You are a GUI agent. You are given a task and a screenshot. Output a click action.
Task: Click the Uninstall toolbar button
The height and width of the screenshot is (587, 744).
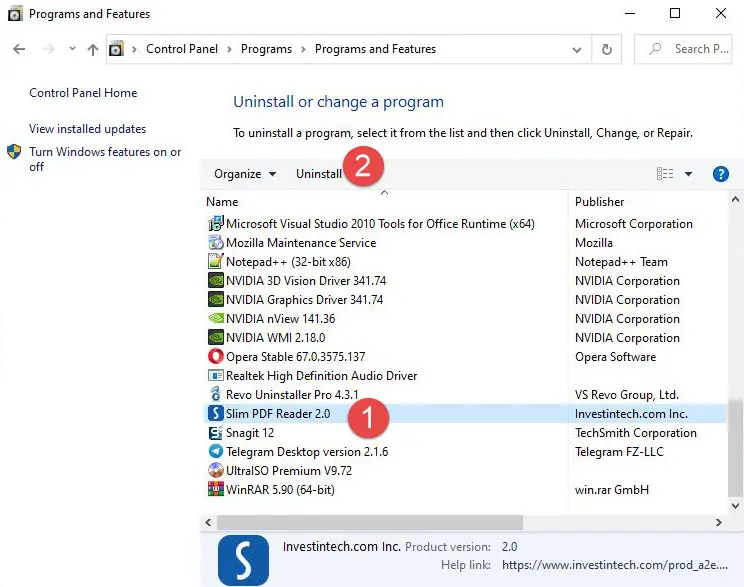pos(319,174)
